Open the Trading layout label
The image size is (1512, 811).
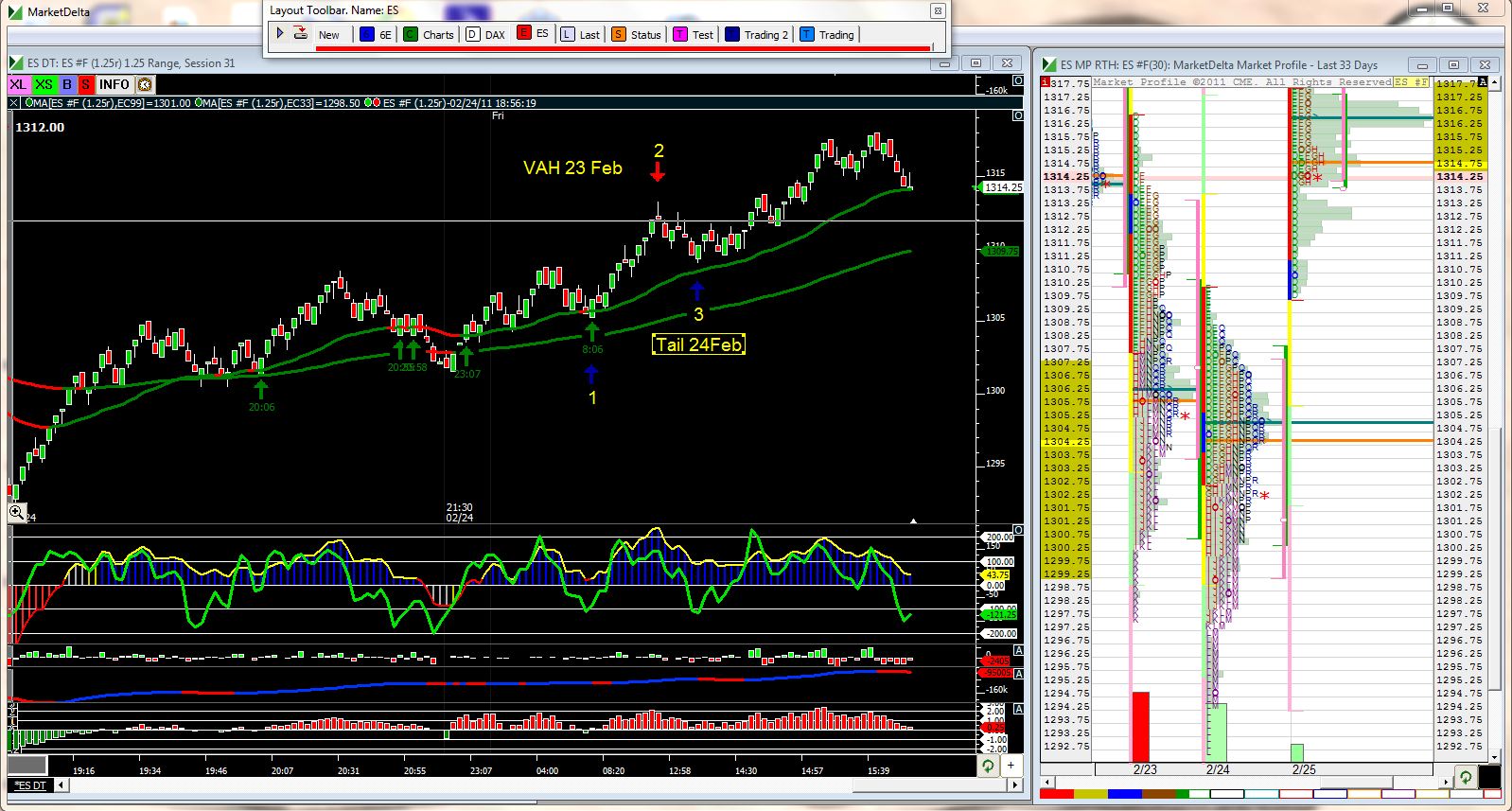836,34
